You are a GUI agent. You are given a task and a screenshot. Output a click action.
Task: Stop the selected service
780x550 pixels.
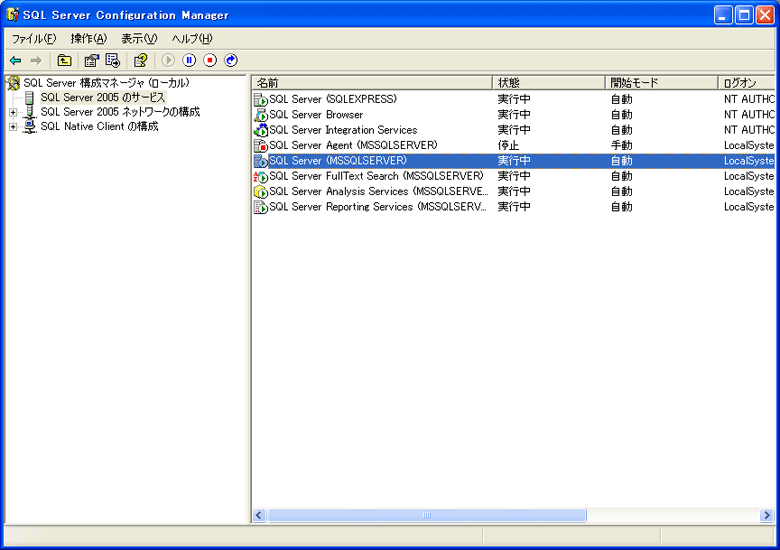pyautogui.click(x=210, y=60)
